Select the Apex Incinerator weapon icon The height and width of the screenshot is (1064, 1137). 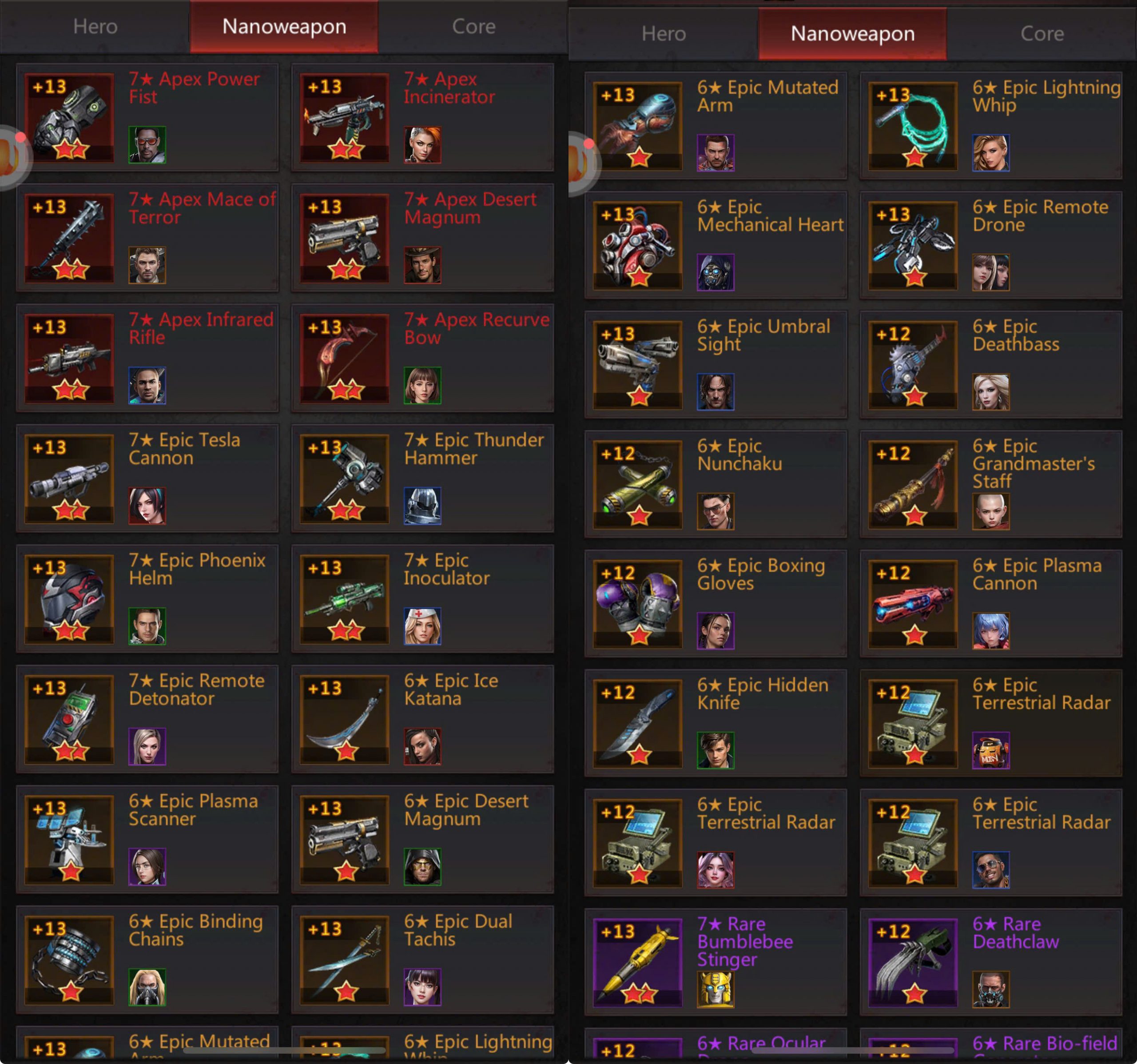tap(345, 117)
